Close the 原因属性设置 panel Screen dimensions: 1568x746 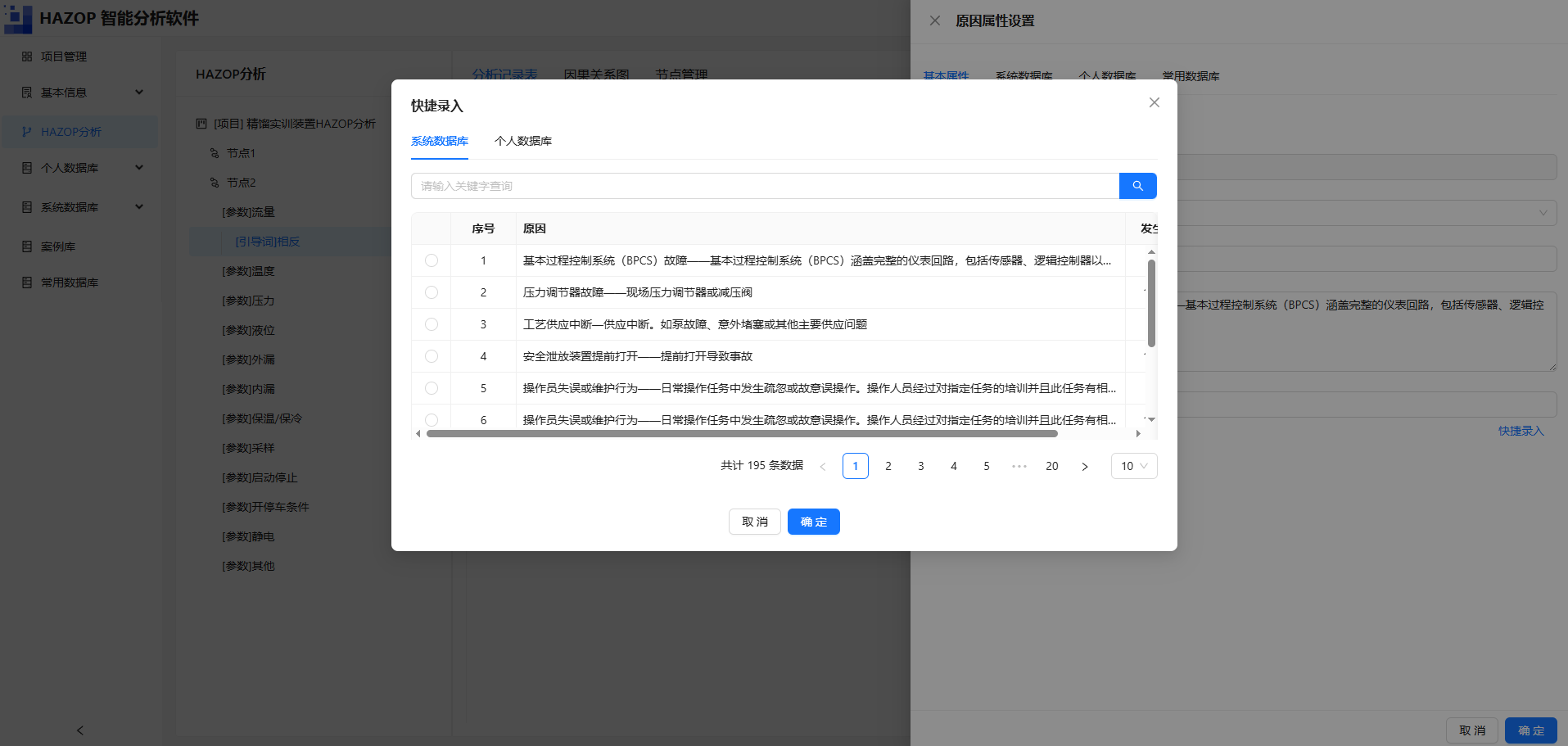(x=935, y=20)
